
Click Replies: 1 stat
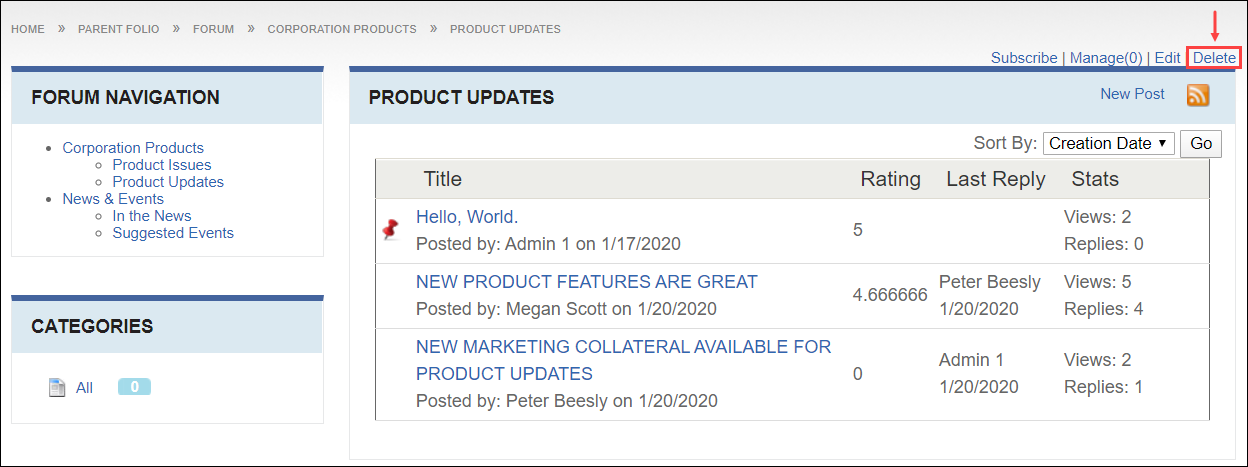coord(1103,387)
